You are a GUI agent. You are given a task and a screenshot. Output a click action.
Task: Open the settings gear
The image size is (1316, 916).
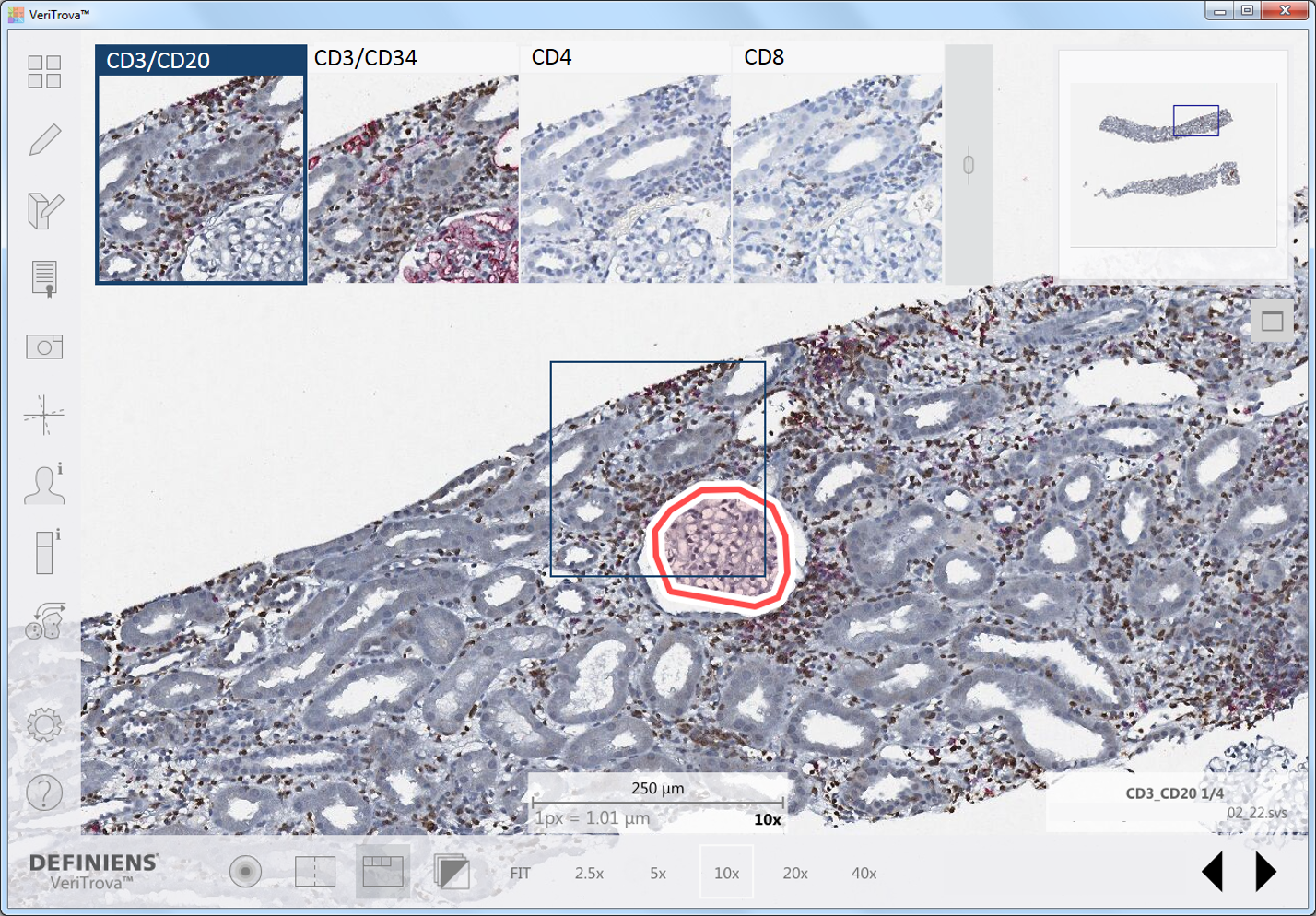pyautogui.click(x=44, y=725)
